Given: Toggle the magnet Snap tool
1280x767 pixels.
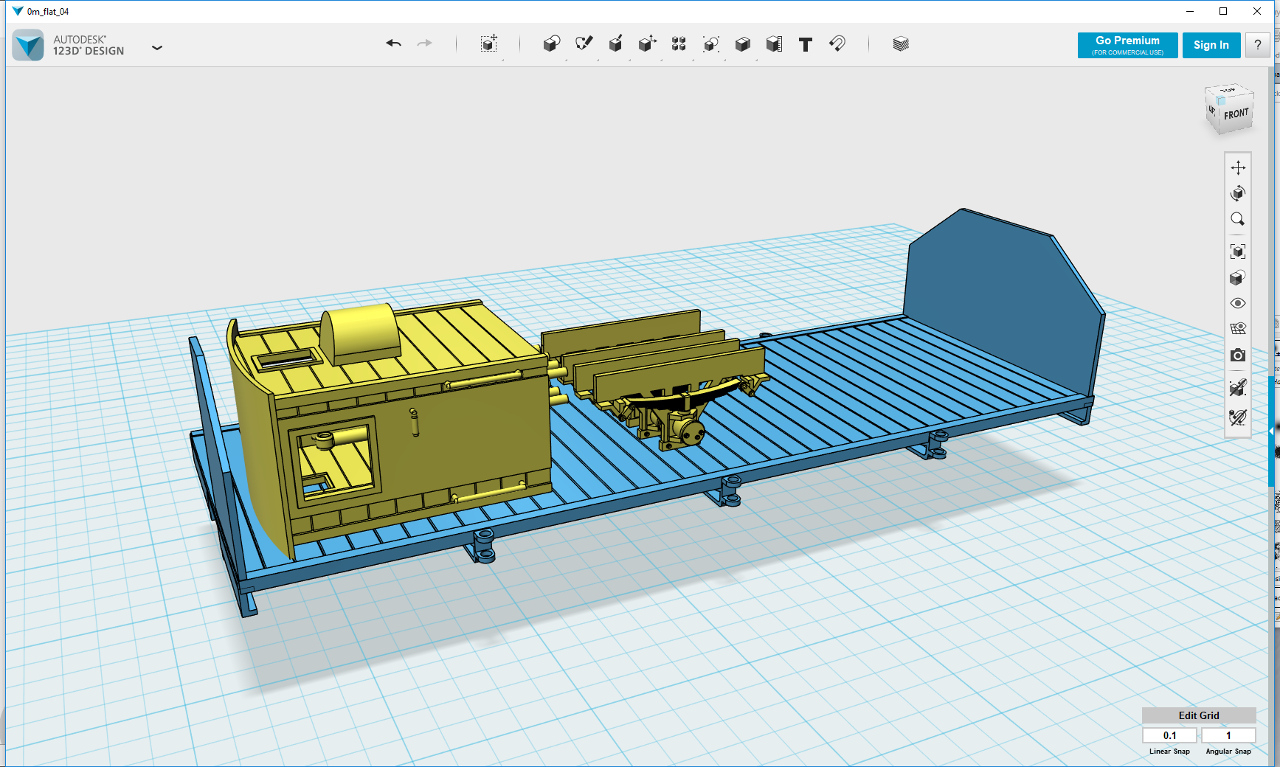Looking at the screenshot, I should coord(838,44).
